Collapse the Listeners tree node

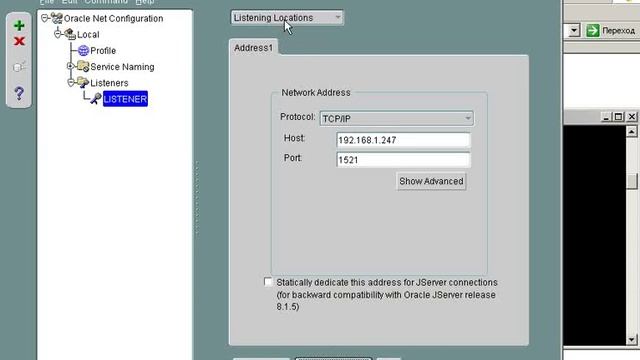coord(70,82)
